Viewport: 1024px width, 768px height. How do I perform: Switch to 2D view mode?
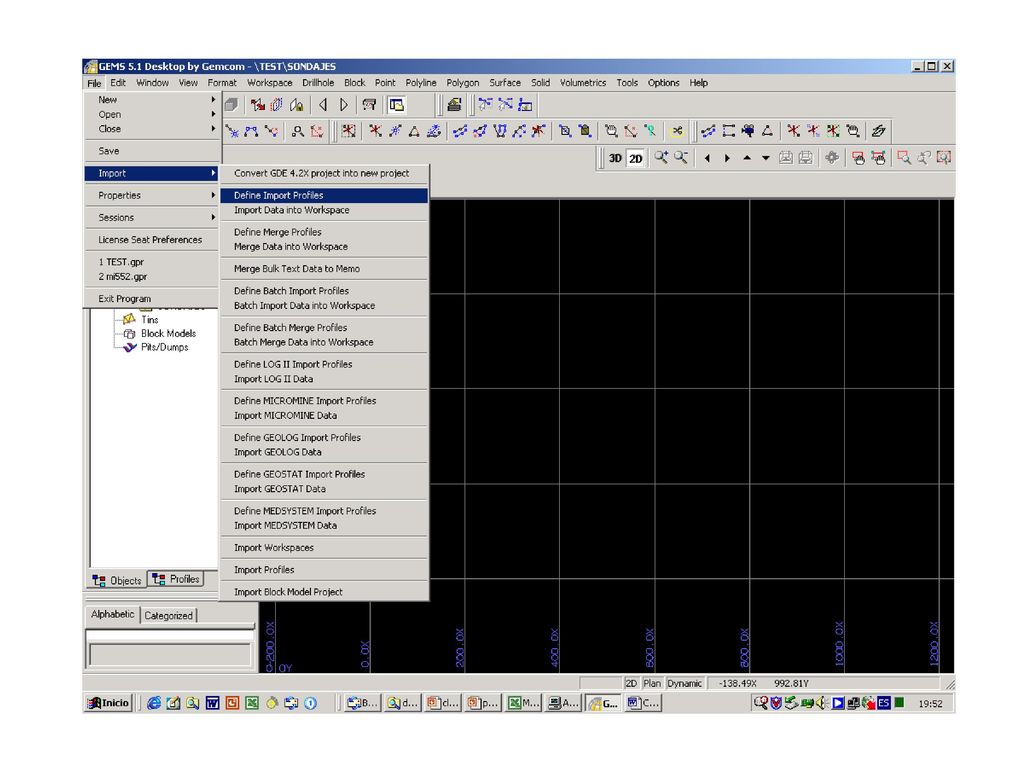tap(635, 158)
